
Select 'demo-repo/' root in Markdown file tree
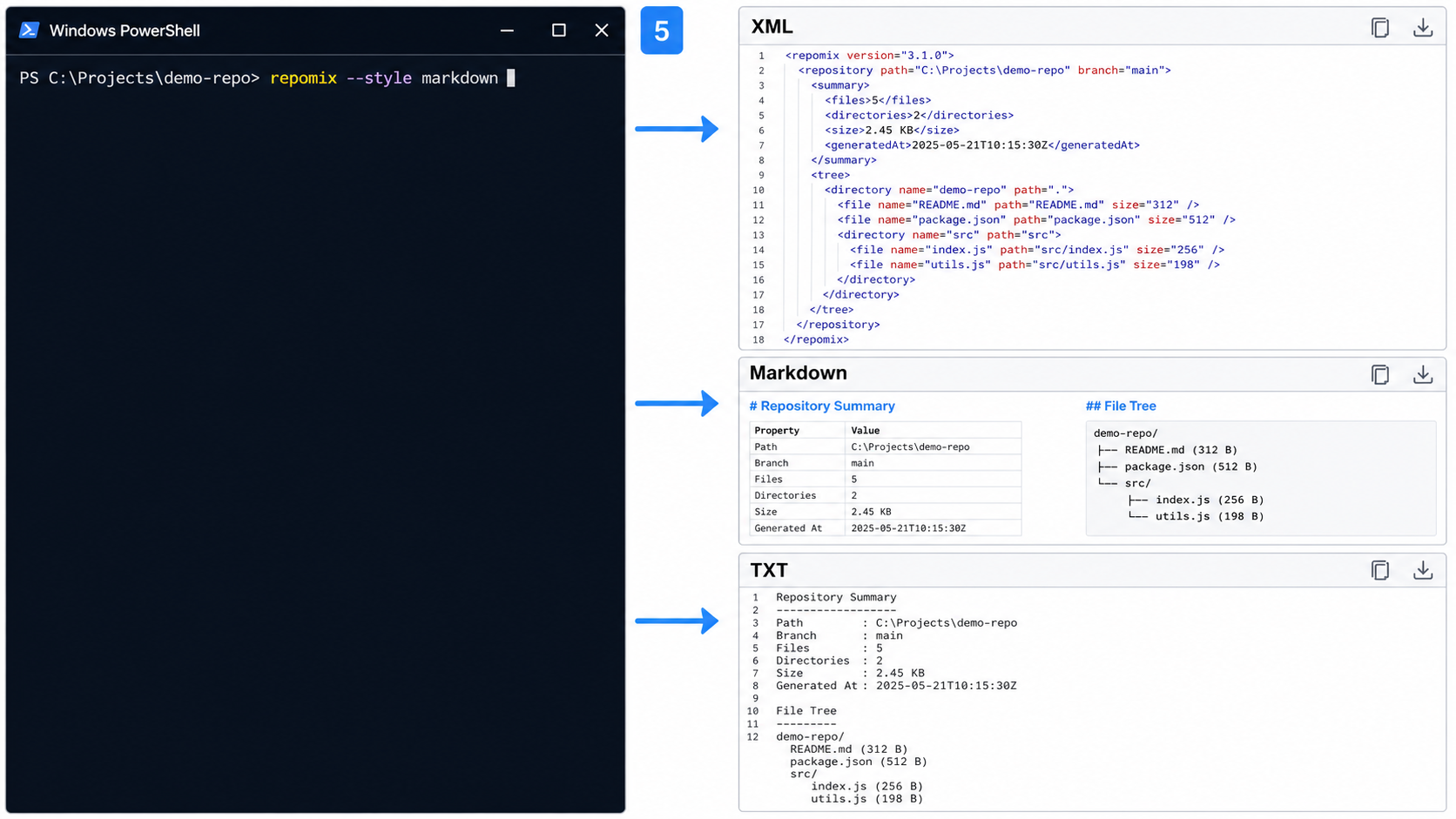click(1126, 433)
